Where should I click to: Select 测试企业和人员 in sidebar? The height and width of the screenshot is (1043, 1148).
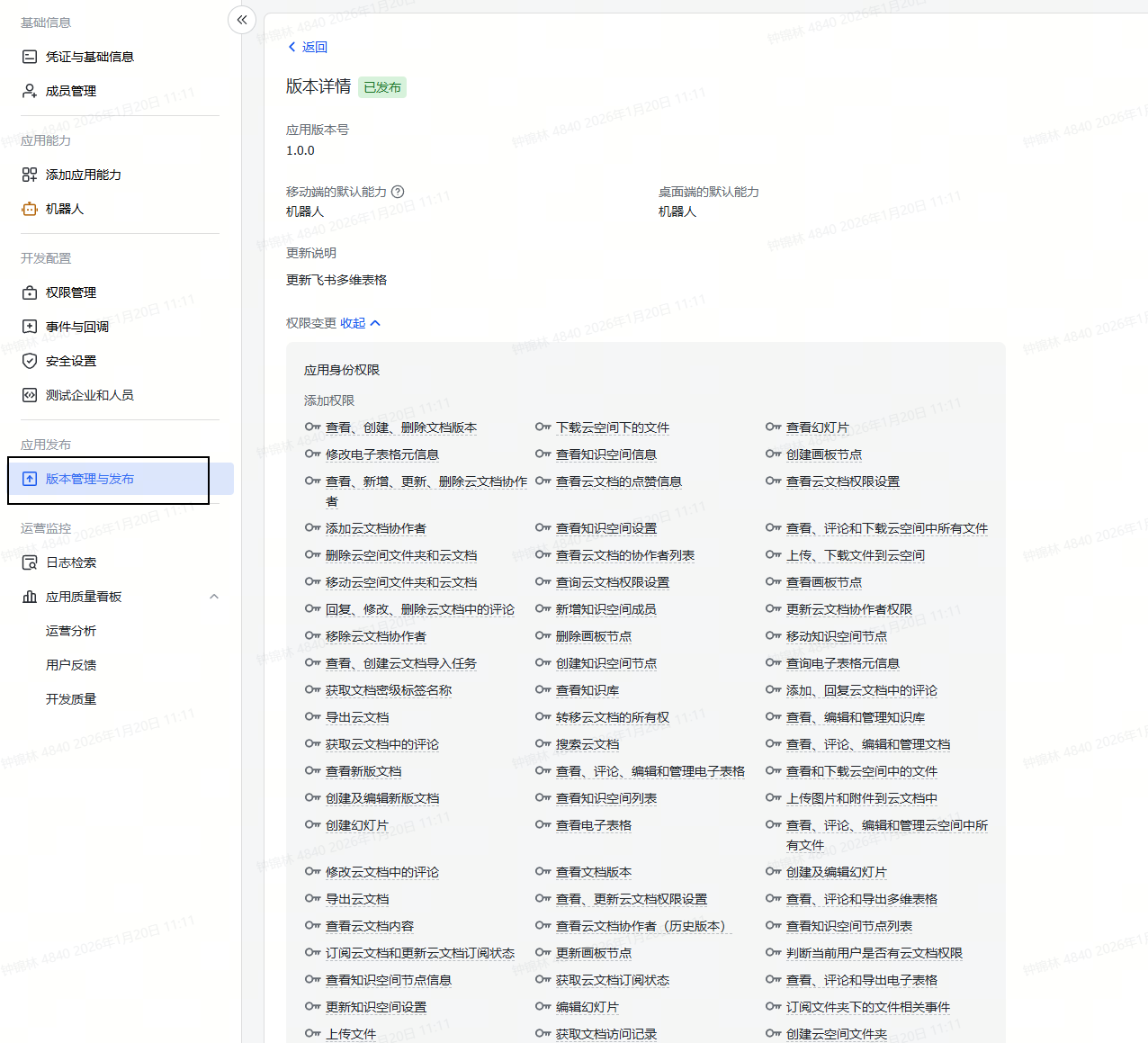(x=89, y=395)
